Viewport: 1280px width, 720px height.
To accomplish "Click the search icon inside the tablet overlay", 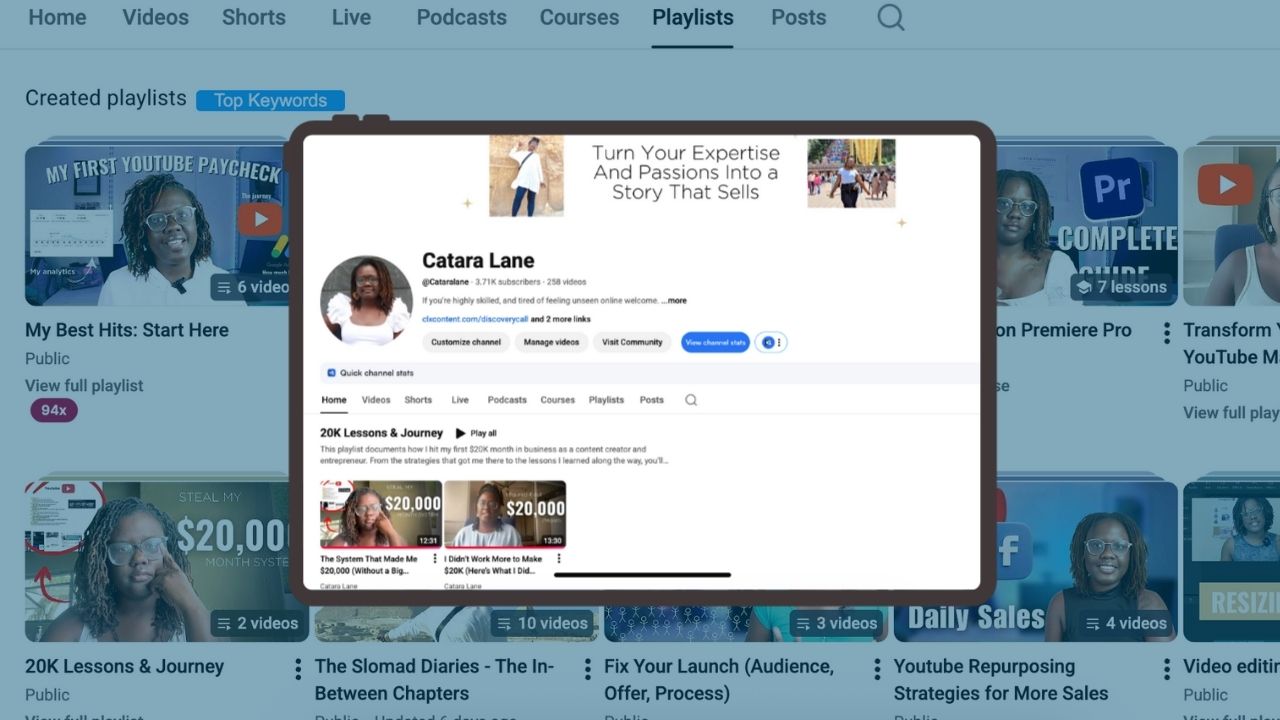I will coord(690,400).
